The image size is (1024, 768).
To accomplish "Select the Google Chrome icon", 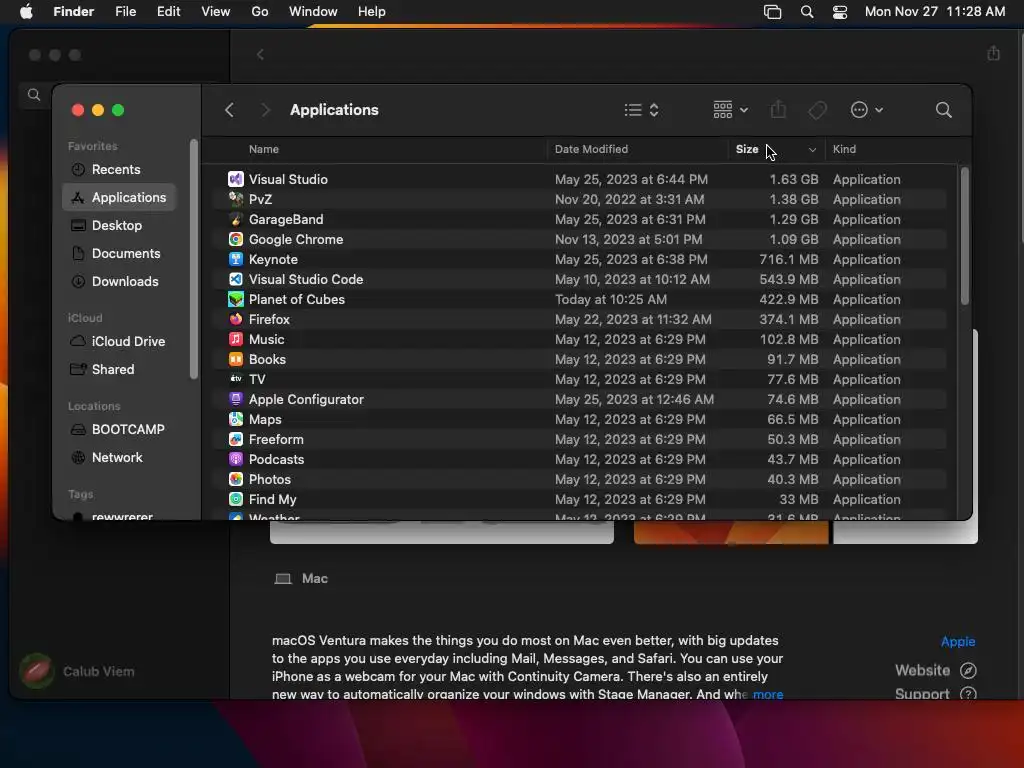I will pyautogui.click(x=236, y=239).
